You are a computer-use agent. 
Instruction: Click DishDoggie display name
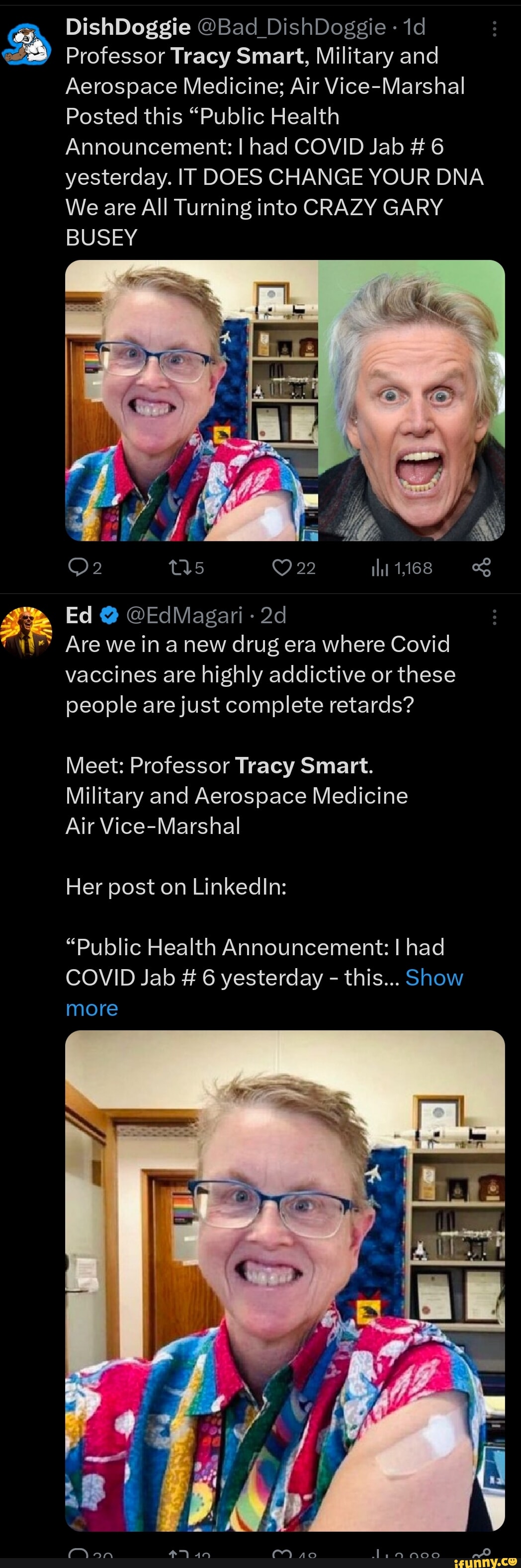click(128, 27)
